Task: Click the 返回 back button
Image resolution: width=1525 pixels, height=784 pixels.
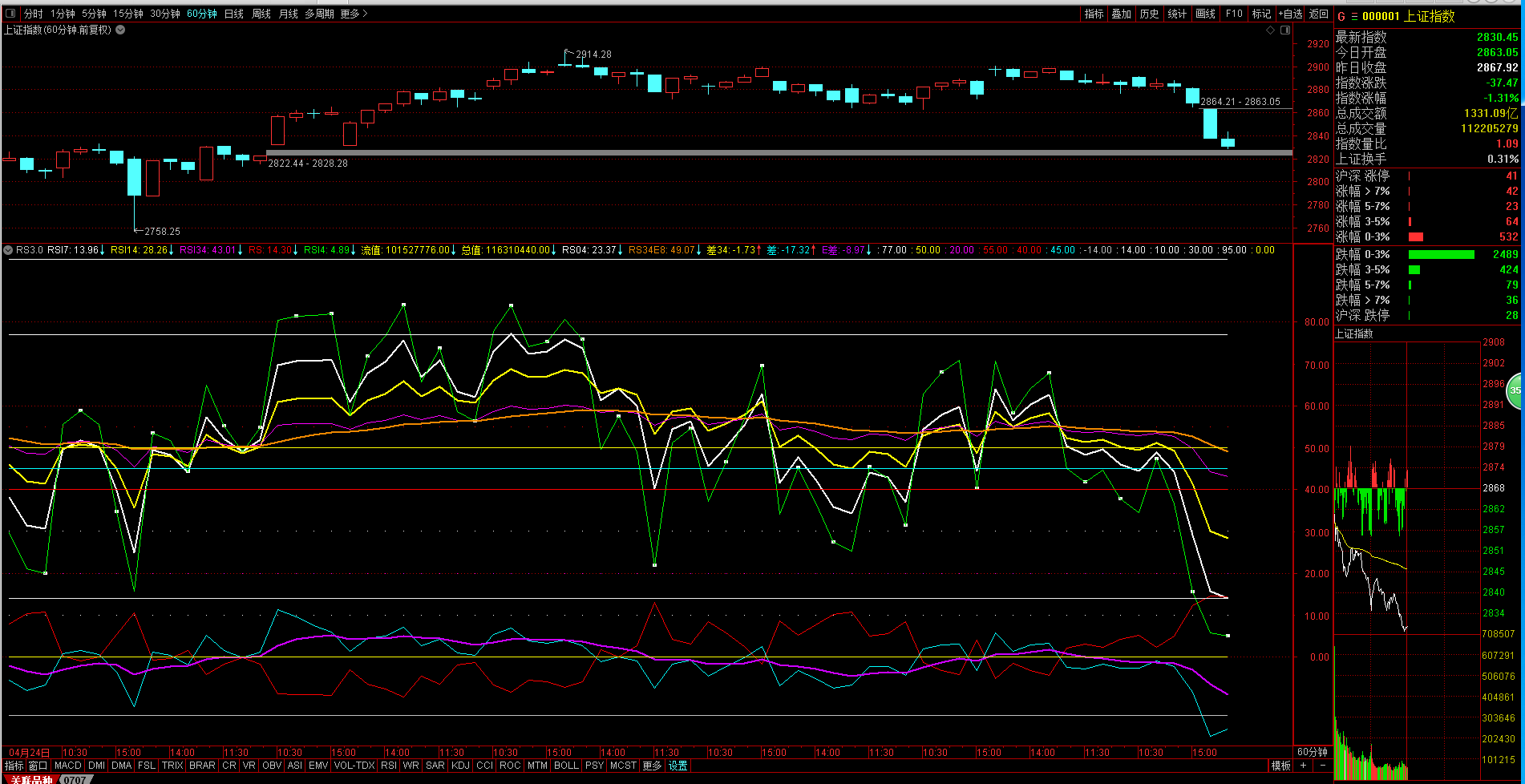Action: click(1319, 14)
